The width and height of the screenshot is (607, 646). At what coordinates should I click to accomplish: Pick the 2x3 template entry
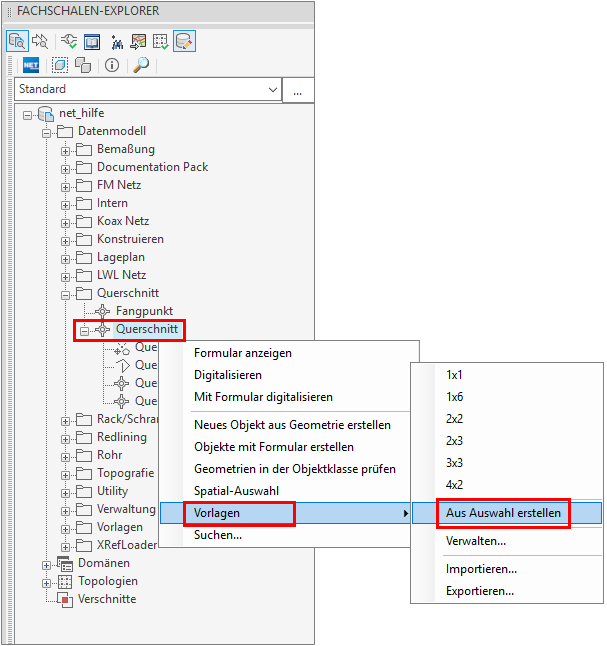click(x=454, y=441)
